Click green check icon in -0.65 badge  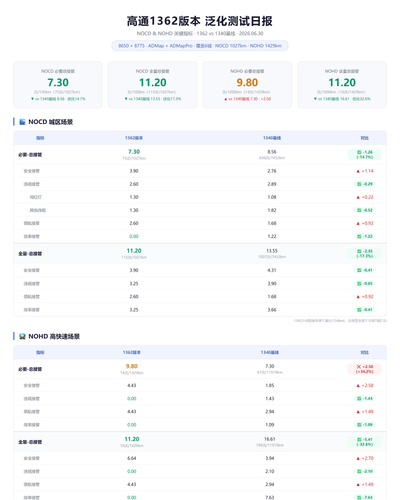(359, 284)
